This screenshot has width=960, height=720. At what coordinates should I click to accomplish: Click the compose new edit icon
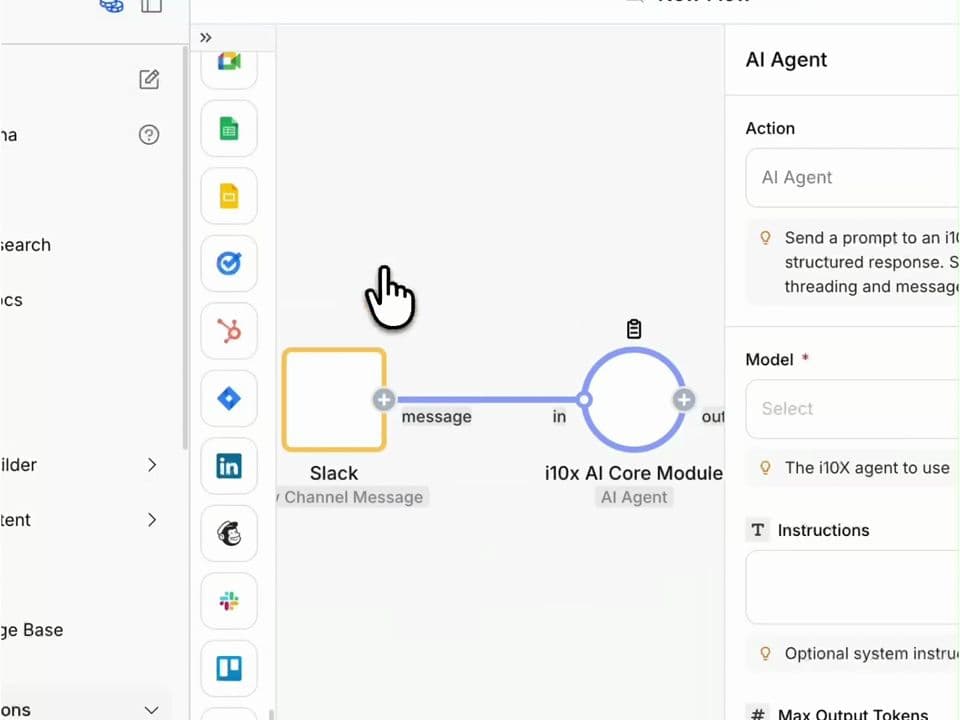click(149, 80)
